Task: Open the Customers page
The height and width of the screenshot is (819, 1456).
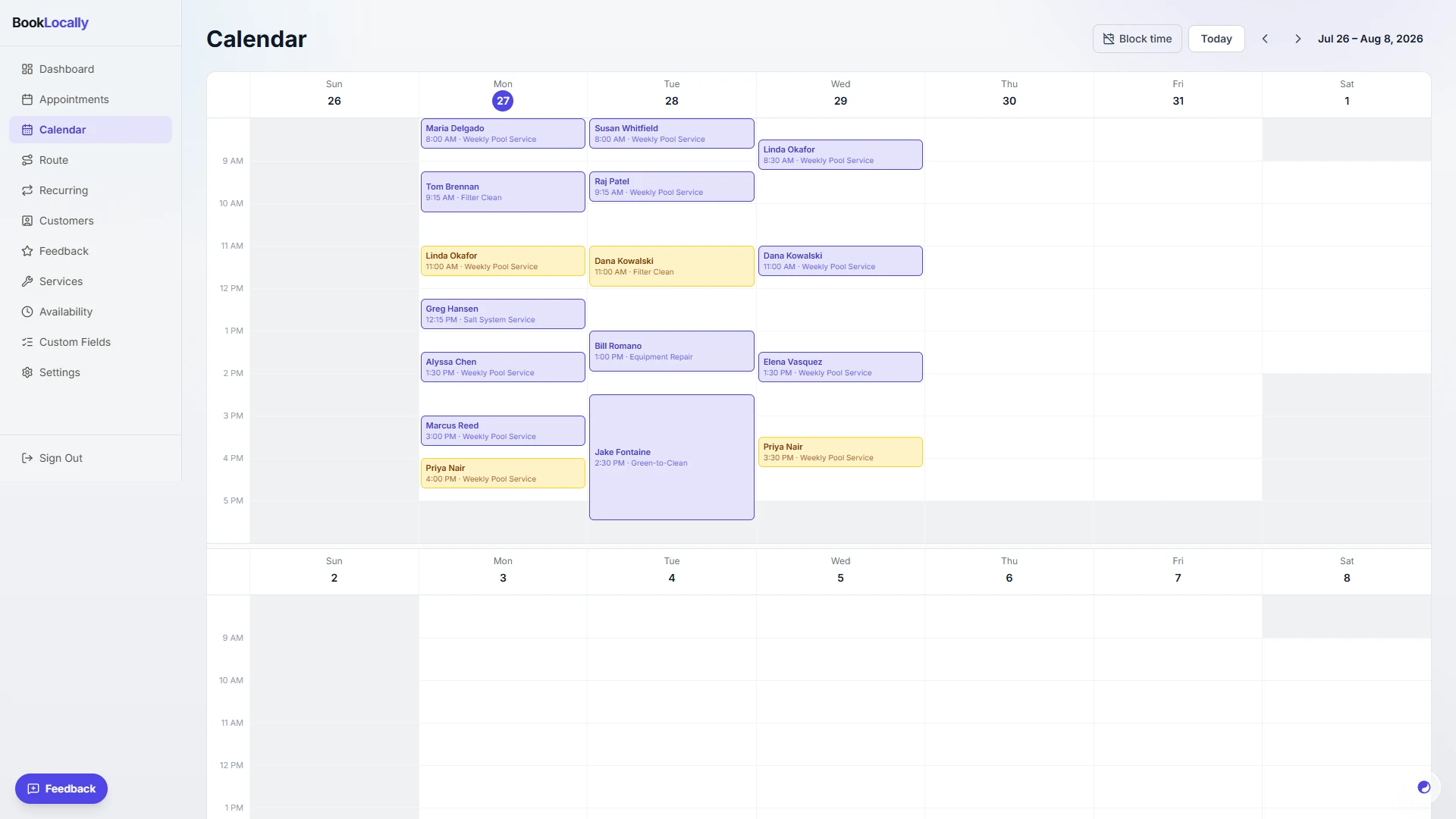Action: 91,221
